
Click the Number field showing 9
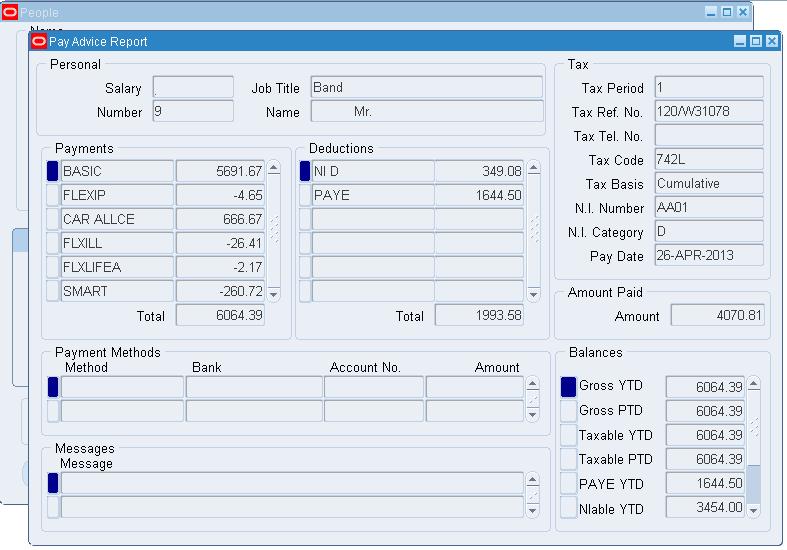point(193,111)
